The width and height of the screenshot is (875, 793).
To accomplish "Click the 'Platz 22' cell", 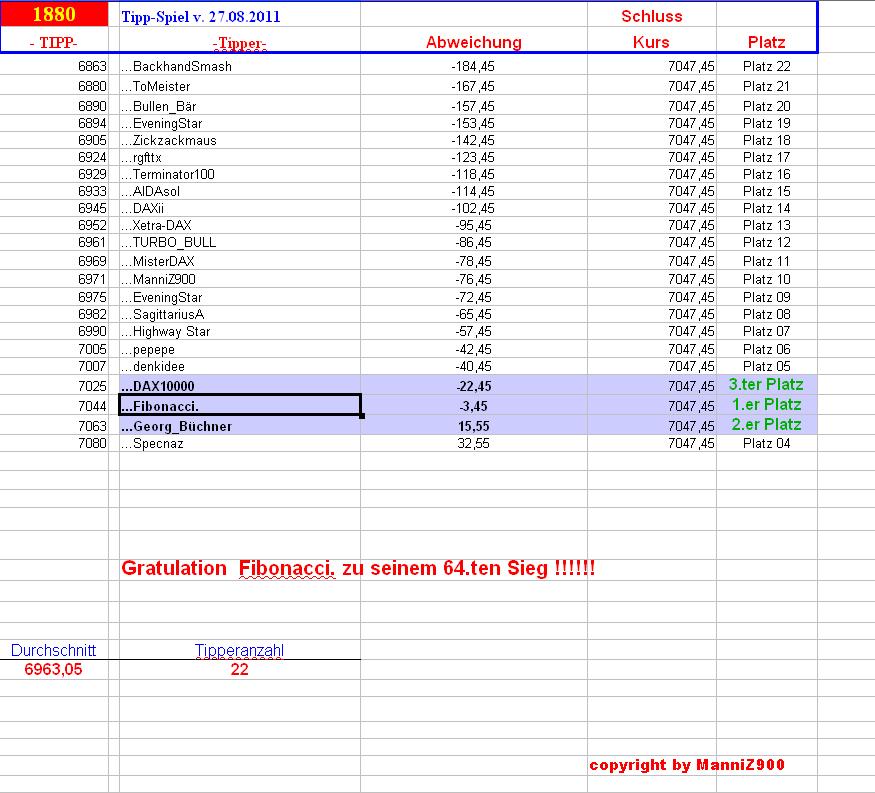I will (x=767, y=66).
